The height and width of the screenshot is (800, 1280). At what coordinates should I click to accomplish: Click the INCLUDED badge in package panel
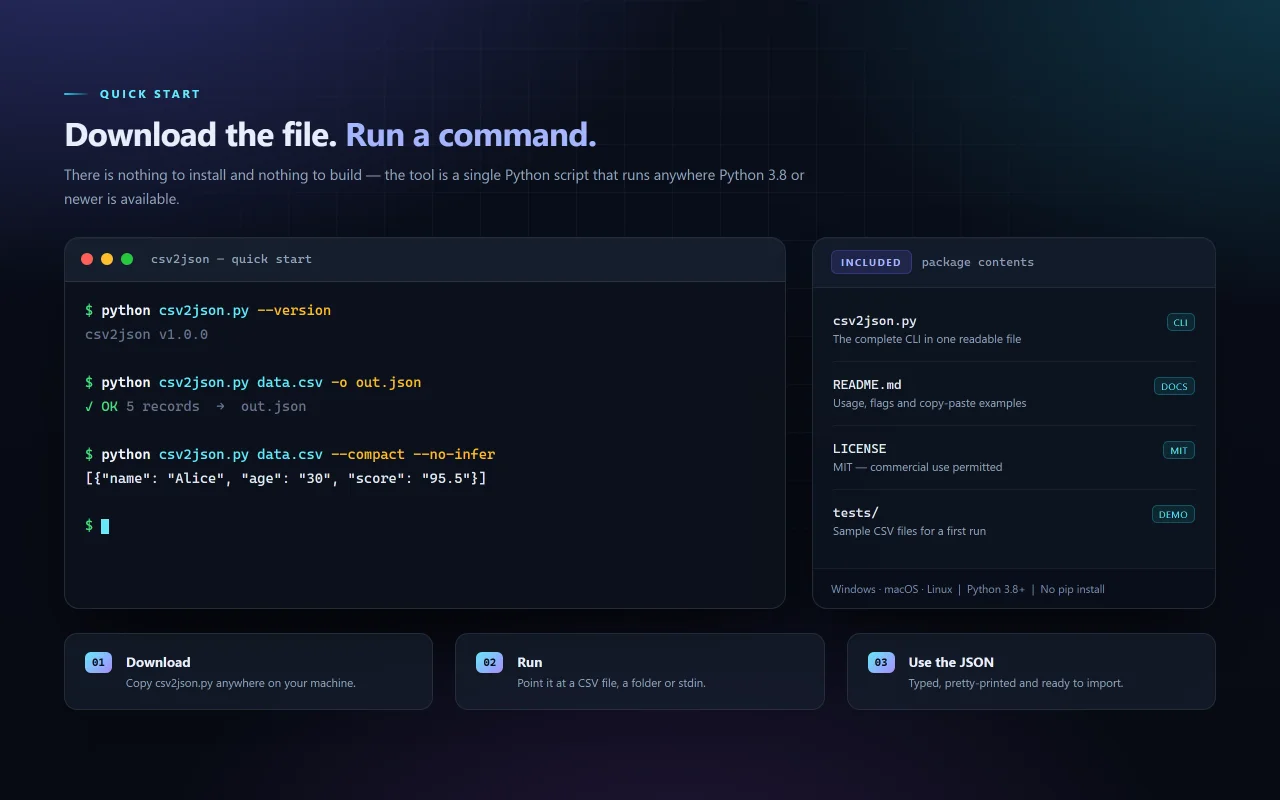point(871,262)
